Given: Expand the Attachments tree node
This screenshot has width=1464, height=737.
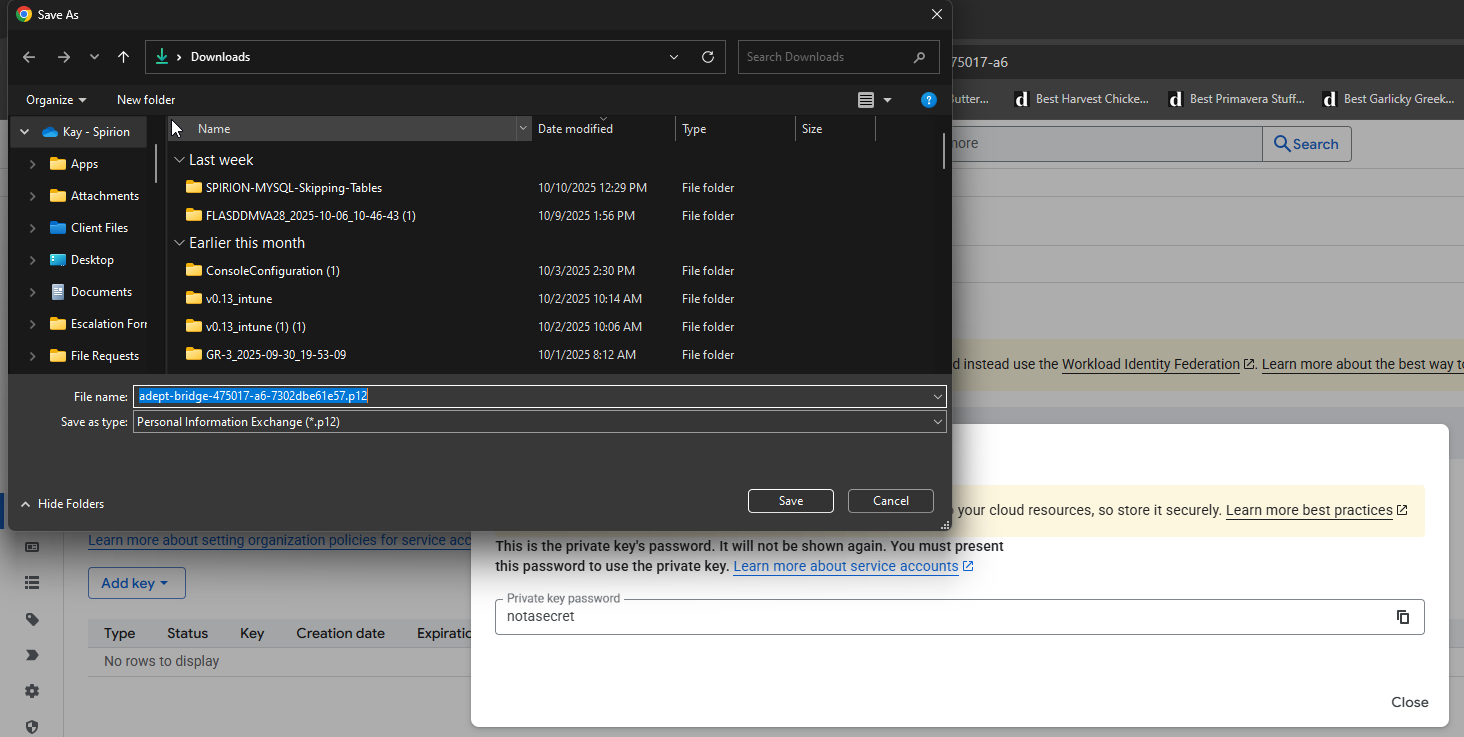Looking at the screenshot, I should [x=33, y=196].
